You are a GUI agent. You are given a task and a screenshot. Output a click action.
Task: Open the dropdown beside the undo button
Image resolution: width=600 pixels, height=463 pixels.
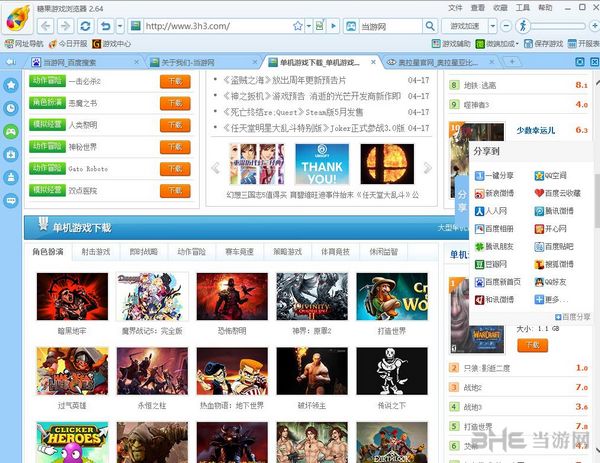point(120,26)
